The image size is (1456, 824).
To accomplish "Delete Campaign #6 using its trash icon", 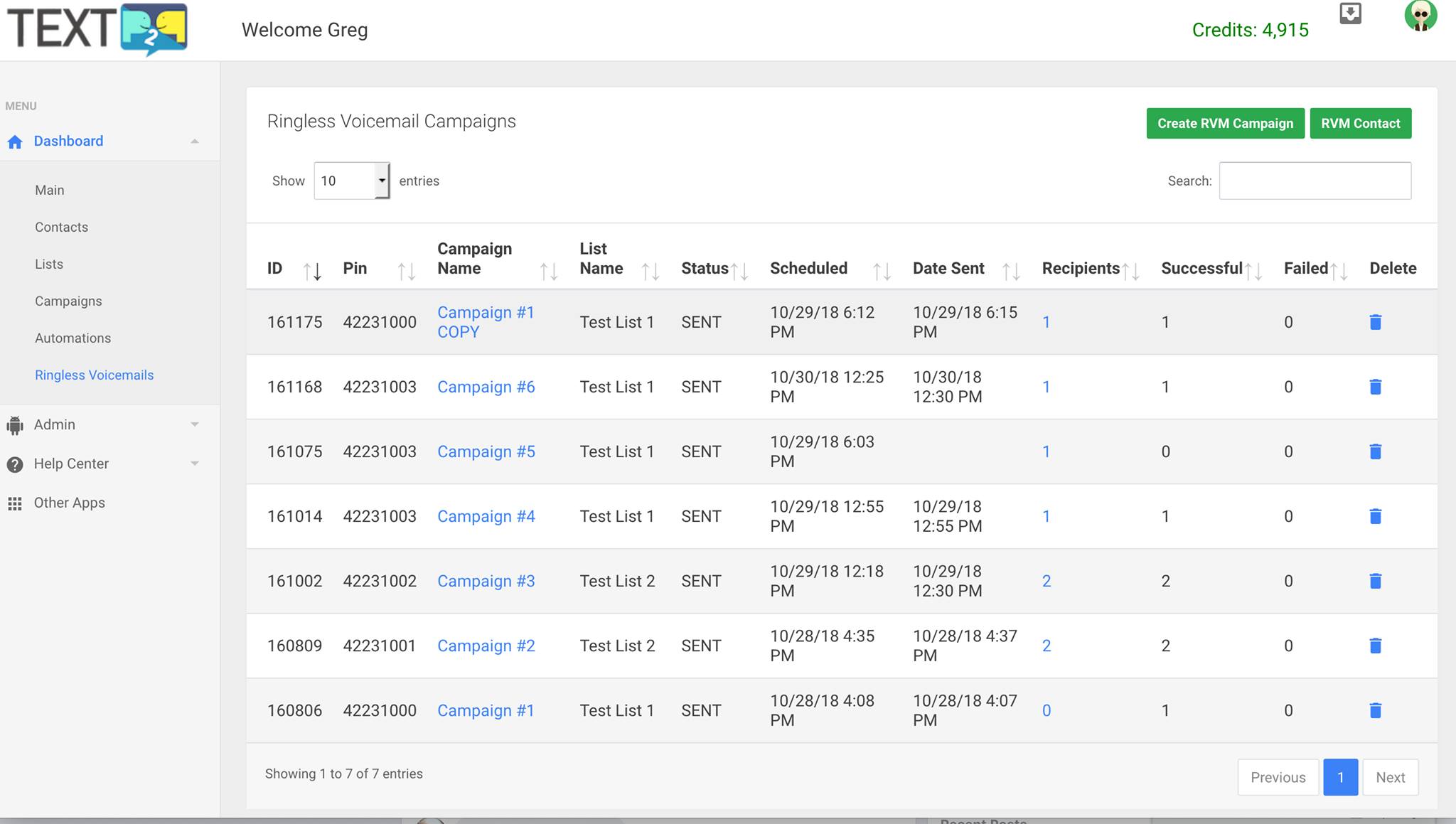I will [x=1375, y=387].
